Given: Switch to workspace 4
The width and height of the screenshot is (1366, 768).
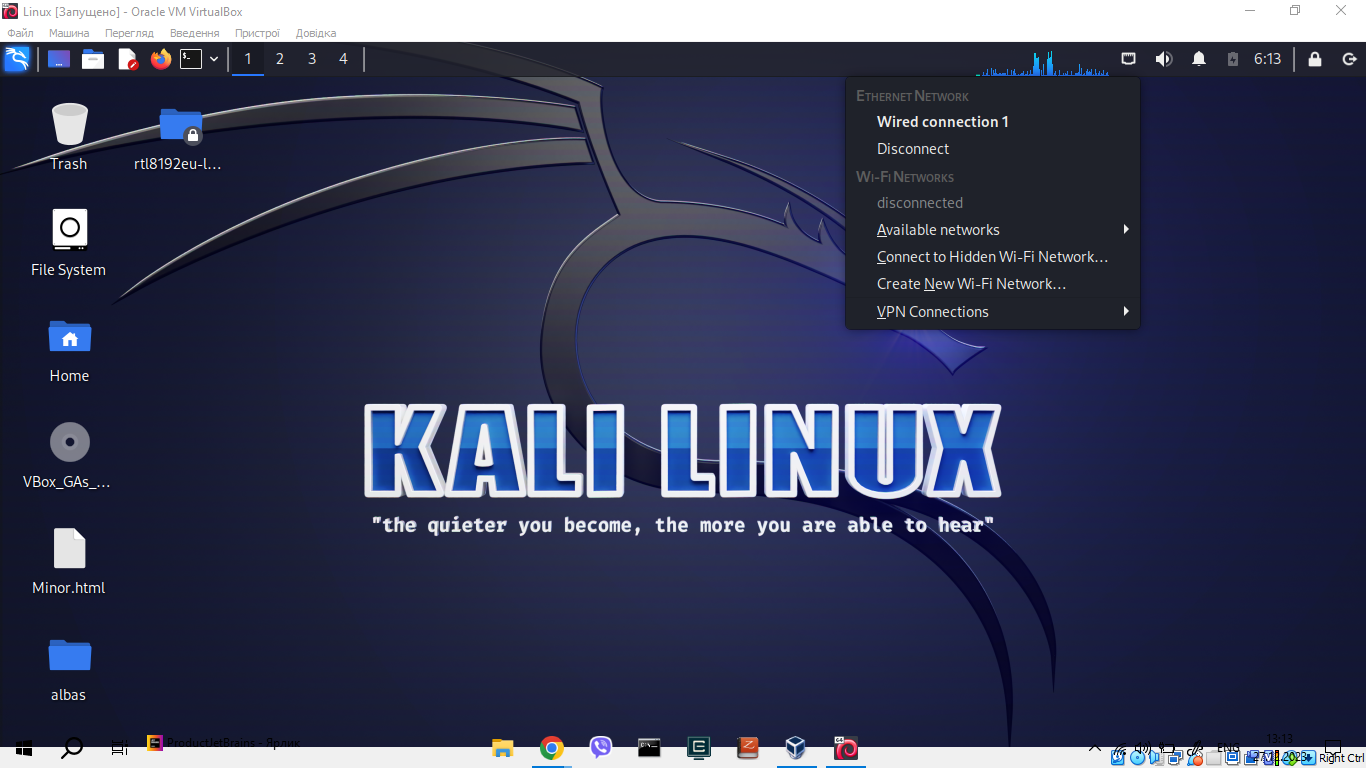Looking at the screenshot, I should pyautogui.click(x=343, y=59).
